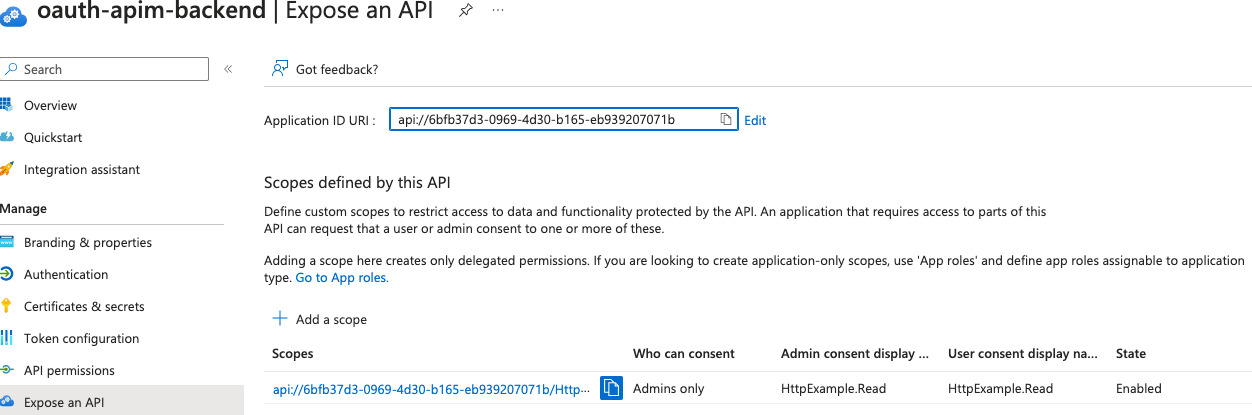Click the User consent display column header
Image resolution: width=1252 pixels, height=415 pixels.
tap(1023, 353)
